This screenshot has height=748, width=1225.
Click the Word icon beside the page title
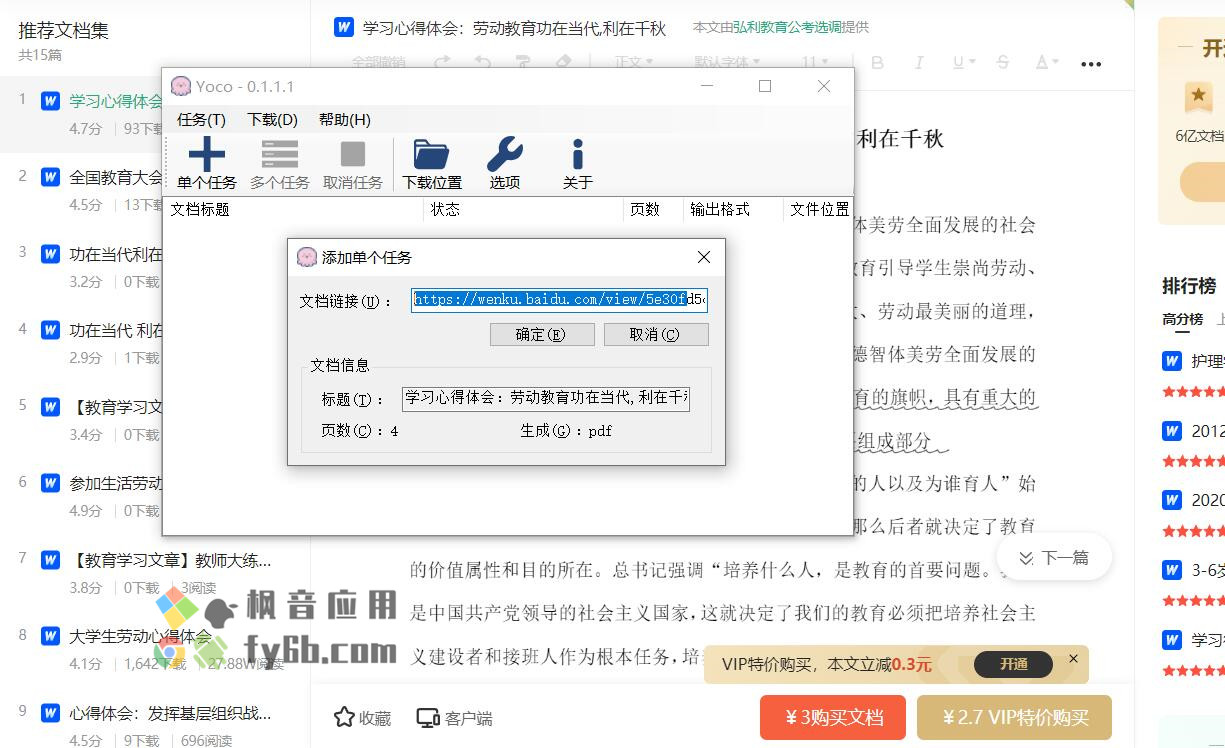click(x=344, y=27)
